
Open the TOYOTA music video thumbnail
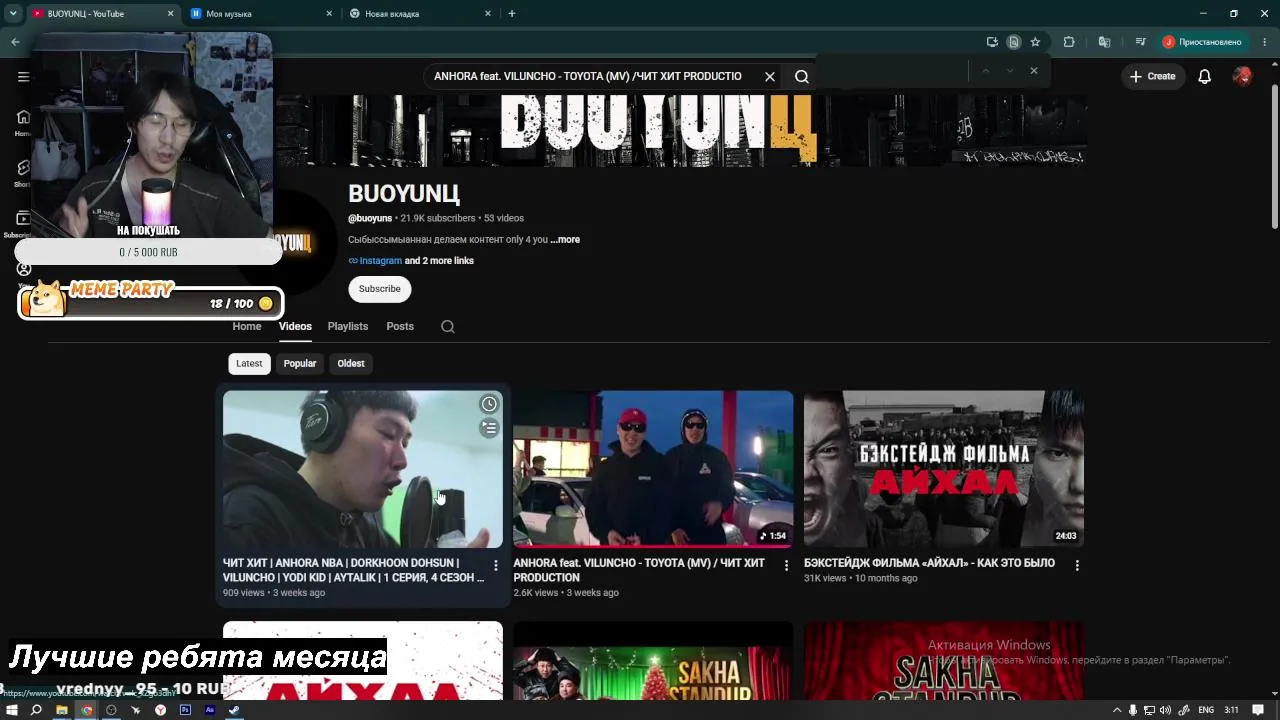653,469
